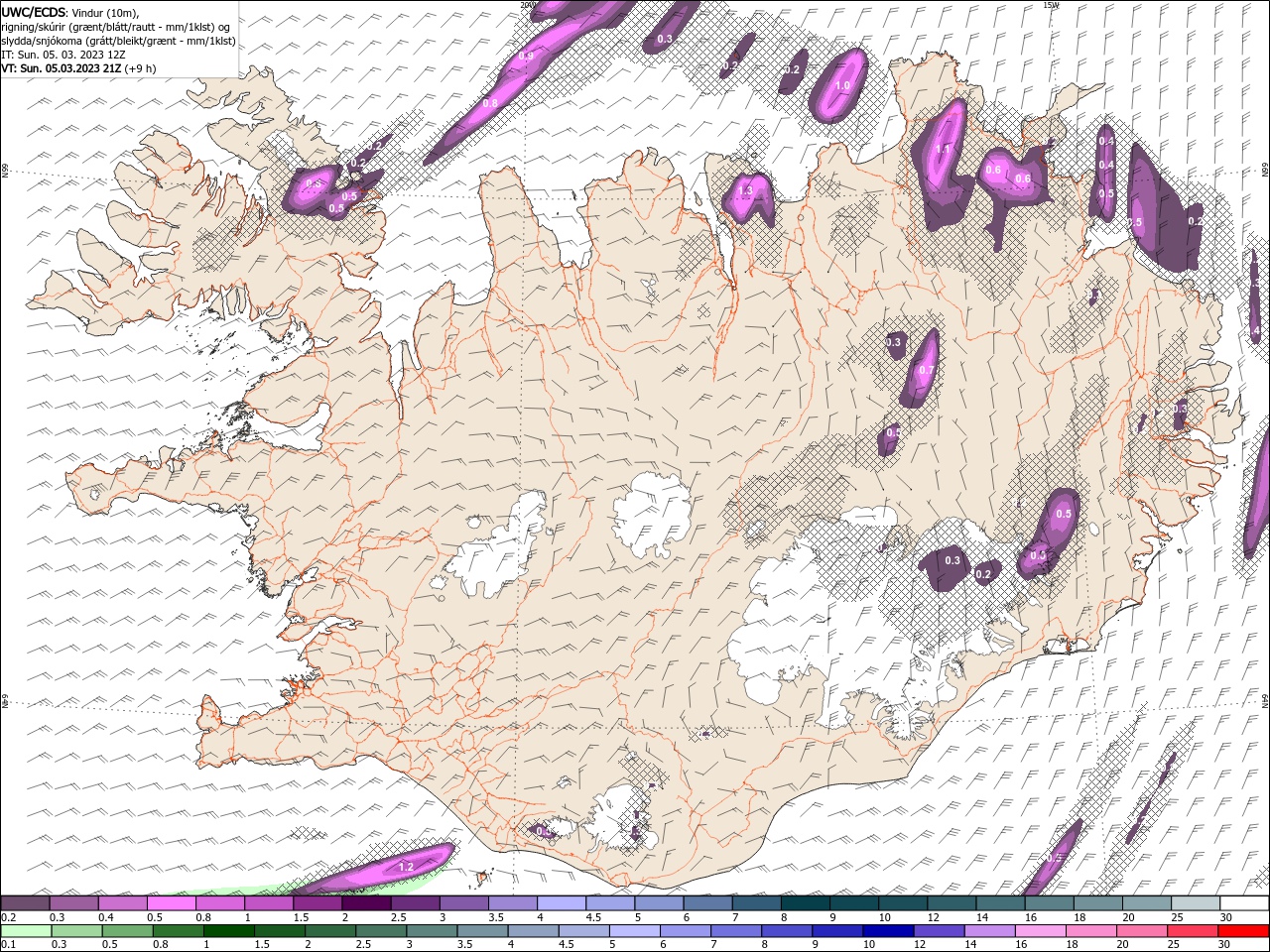Click the lower legend row swatch labeled 2.5
This screenshot has width=1270, height=952.
(380, 931)
